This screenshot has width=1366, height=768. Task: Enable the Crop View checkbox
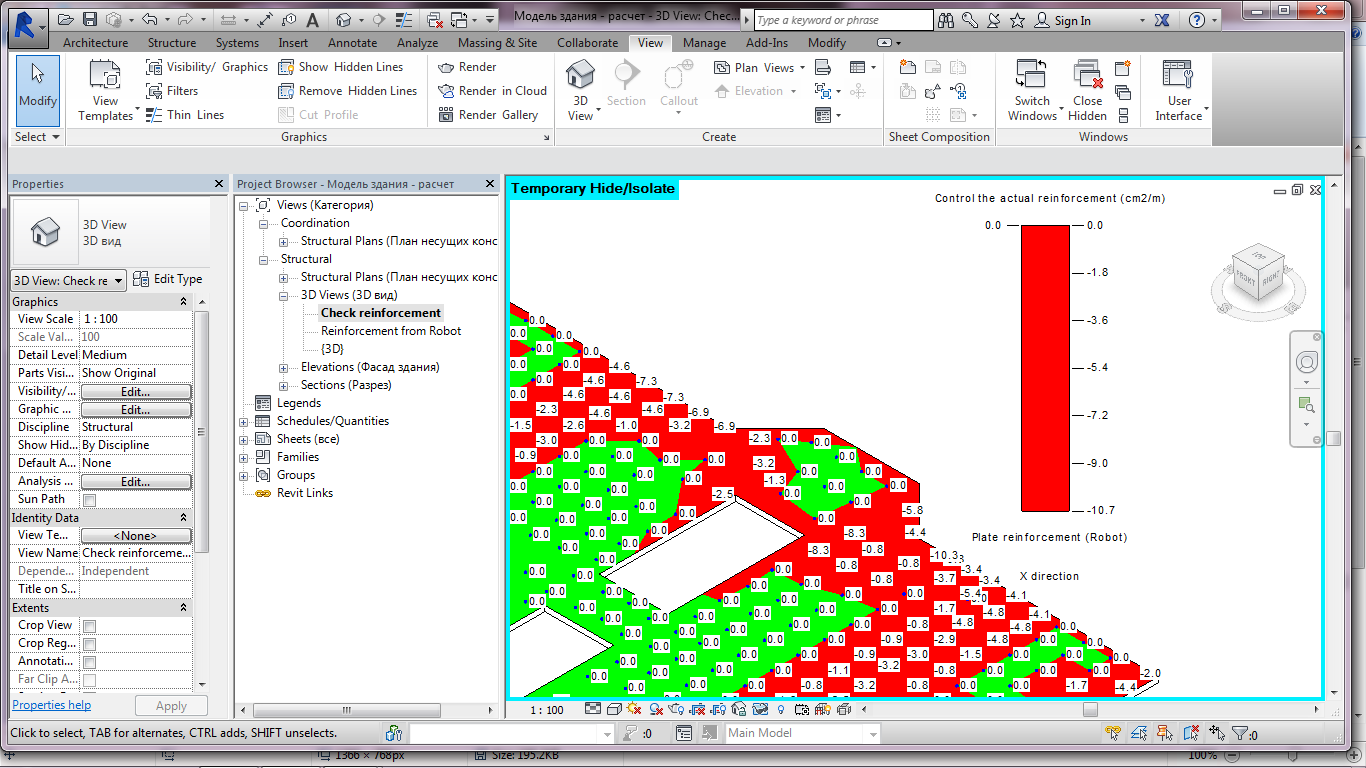(87, 624)
